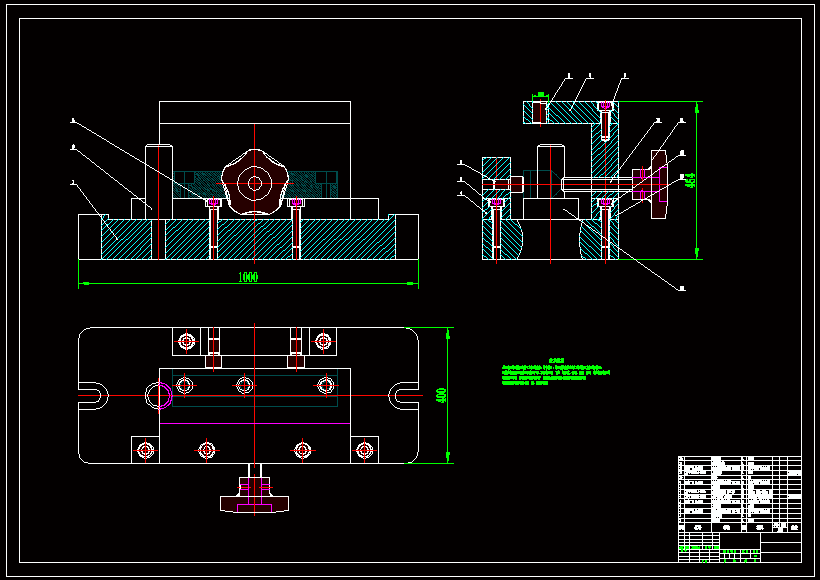Select the right U-shaped slot in base plate
The height and width of the screenshot is (580, 820).
(x=404, y=395)
